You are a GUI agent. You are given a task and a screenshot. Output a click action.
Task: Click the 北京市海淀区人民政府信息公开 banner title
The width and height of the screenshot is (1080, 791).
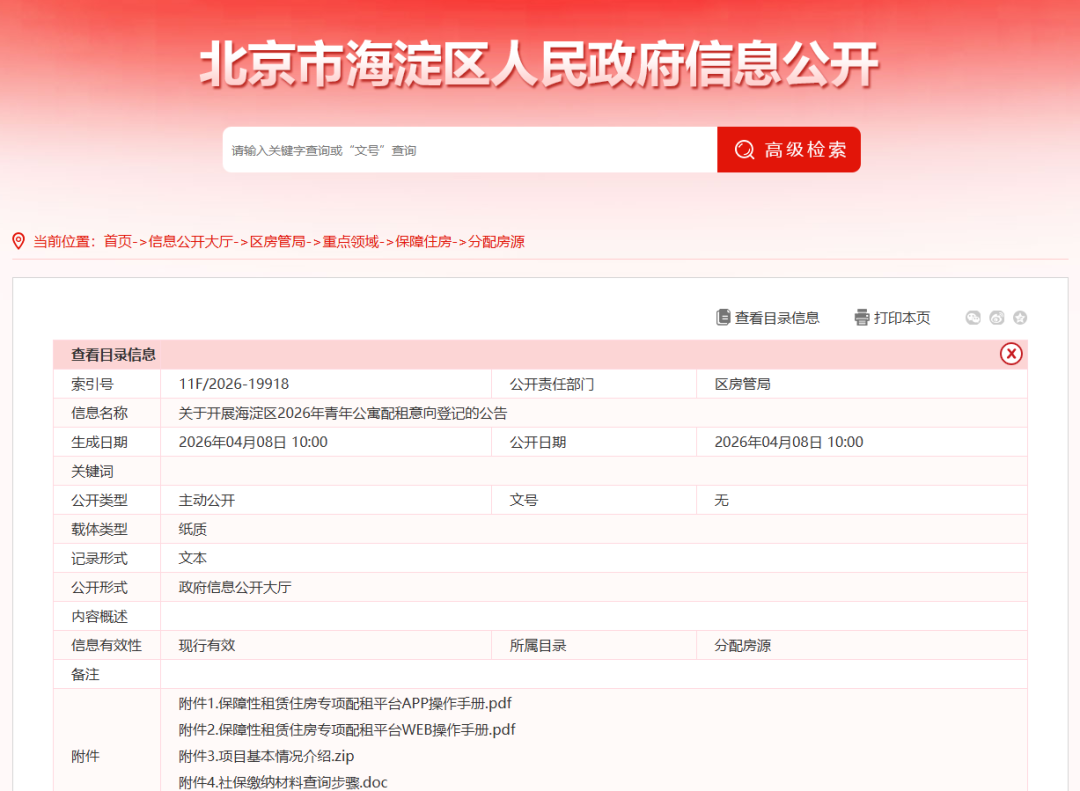click(539, 66)
